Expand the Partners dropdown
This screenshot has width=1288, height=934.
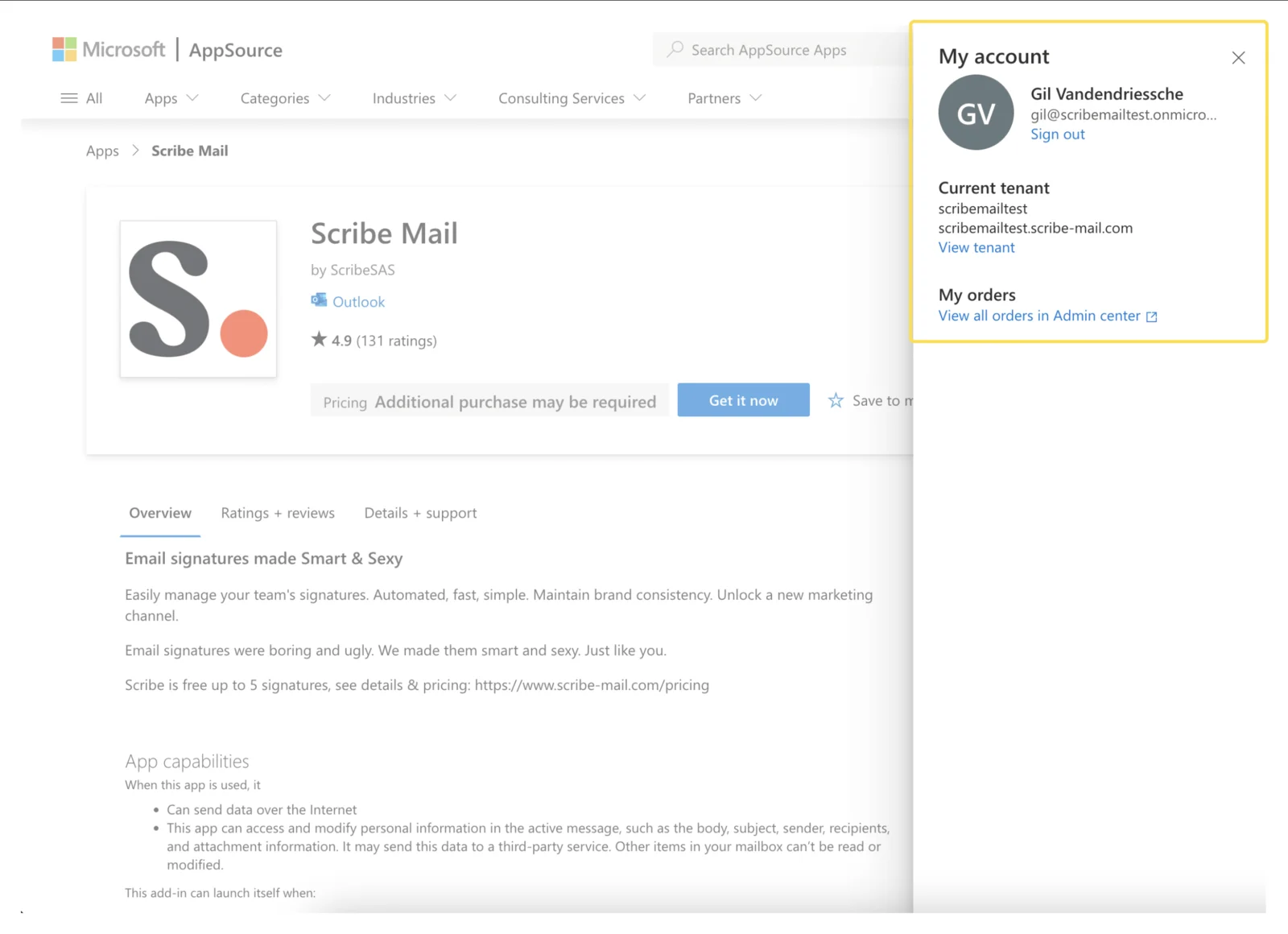pyautogui.click(x=724, y=98)
